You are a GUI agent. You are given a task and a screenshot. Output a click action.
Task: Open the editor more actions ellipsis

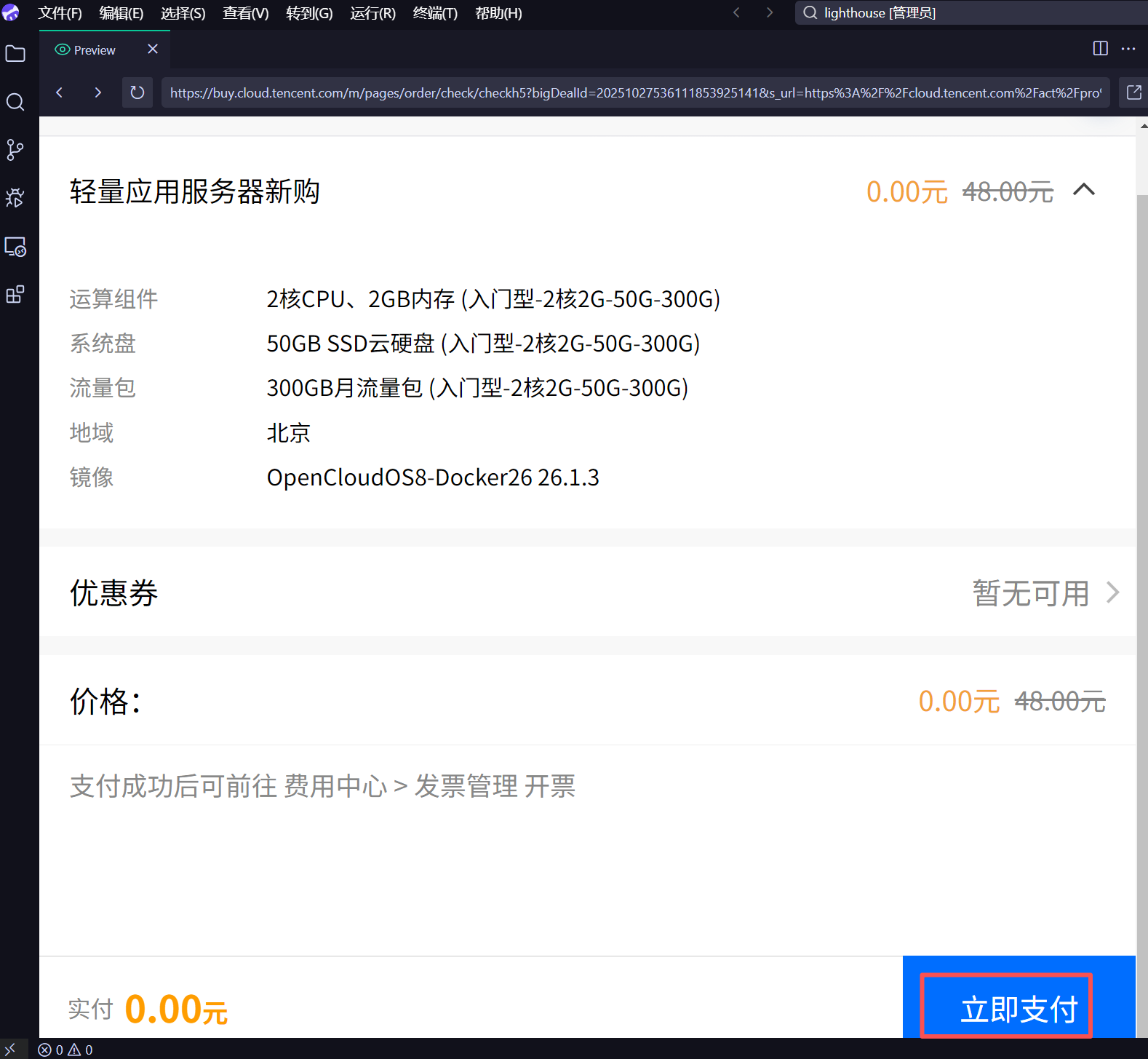point(1128,49)
